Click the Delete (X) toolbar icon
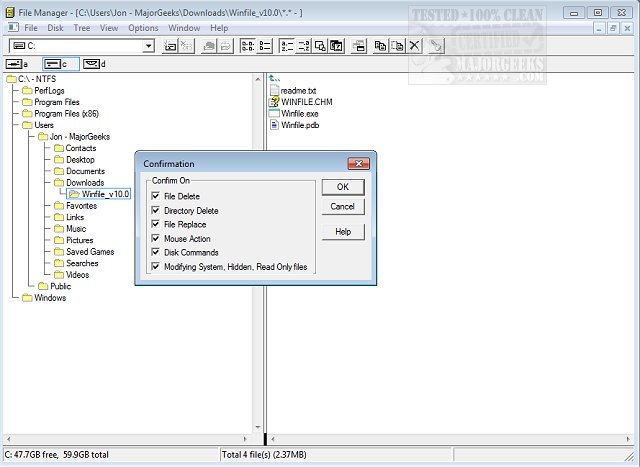Screen dimensions: 640x467 [x=414, y=46]
